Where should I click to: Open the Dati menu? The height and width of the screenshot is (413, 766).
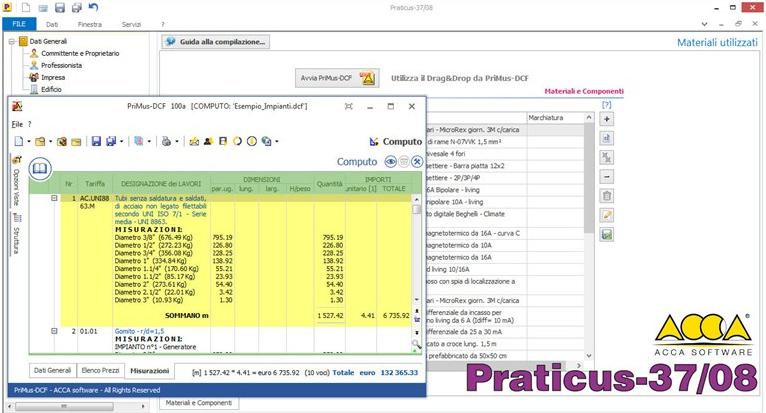pyautogui.click(x=52, y=24)
